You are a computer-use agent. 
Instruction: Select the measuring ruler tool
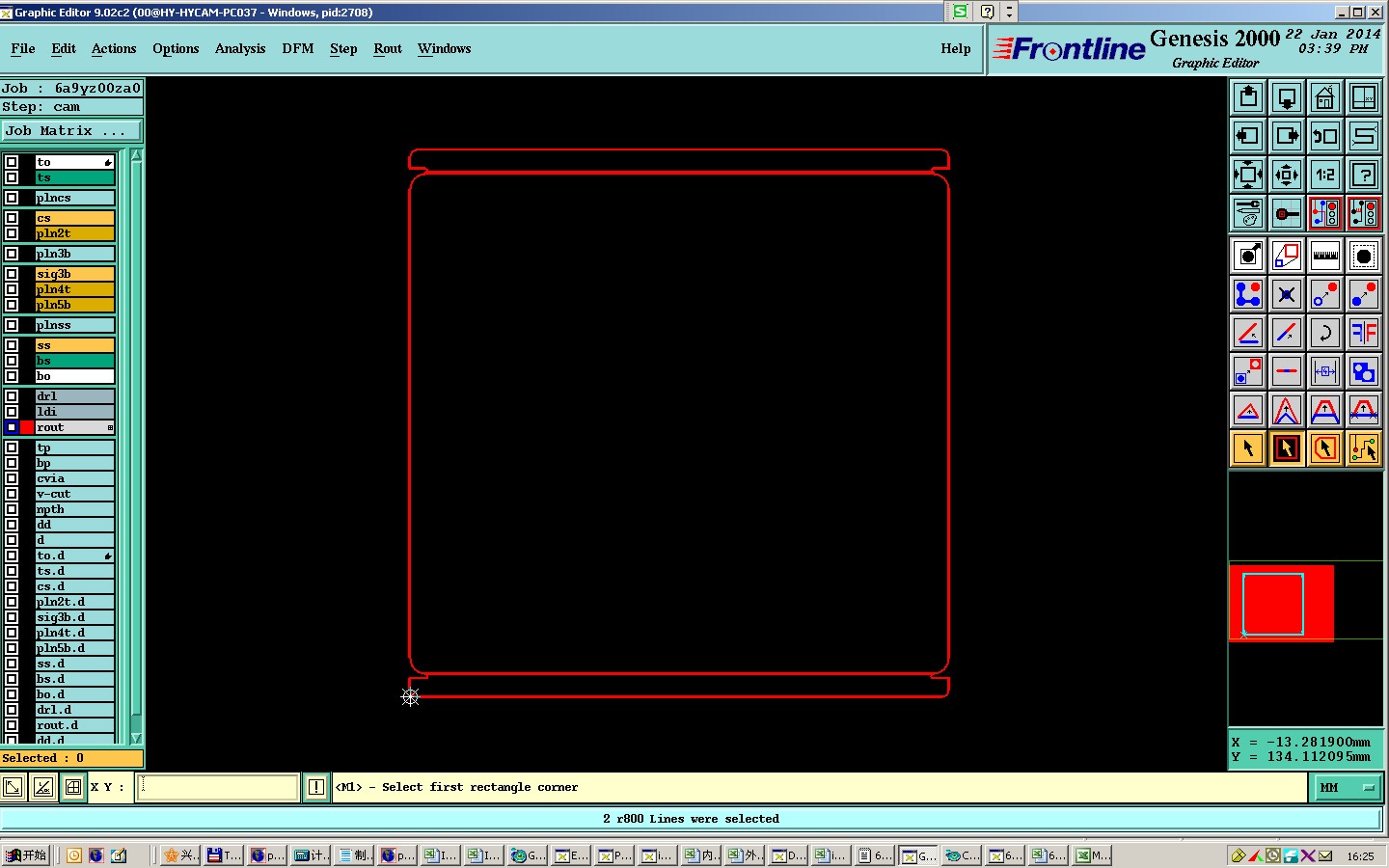(x=1325, y=256)
